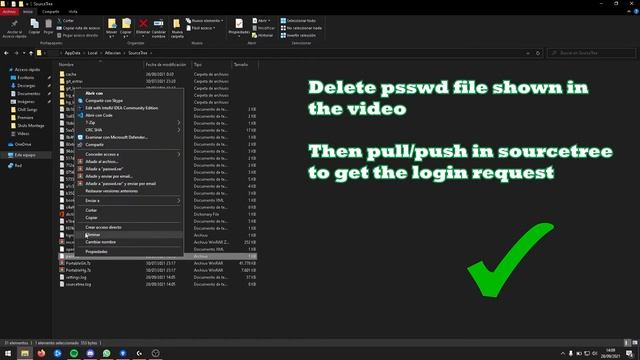Choose Cambiar nombre in the context menu
The height and width of the screenshot is (360, 640).
tap(100, 242)
